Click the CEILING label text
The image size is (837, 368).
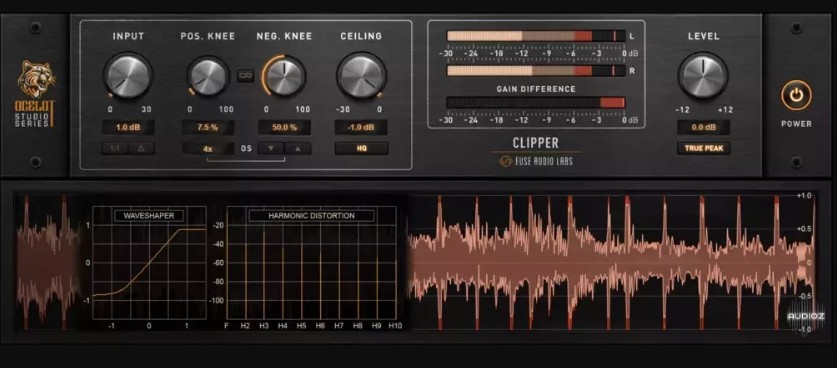pyautogui.click(x=361, y=36)
